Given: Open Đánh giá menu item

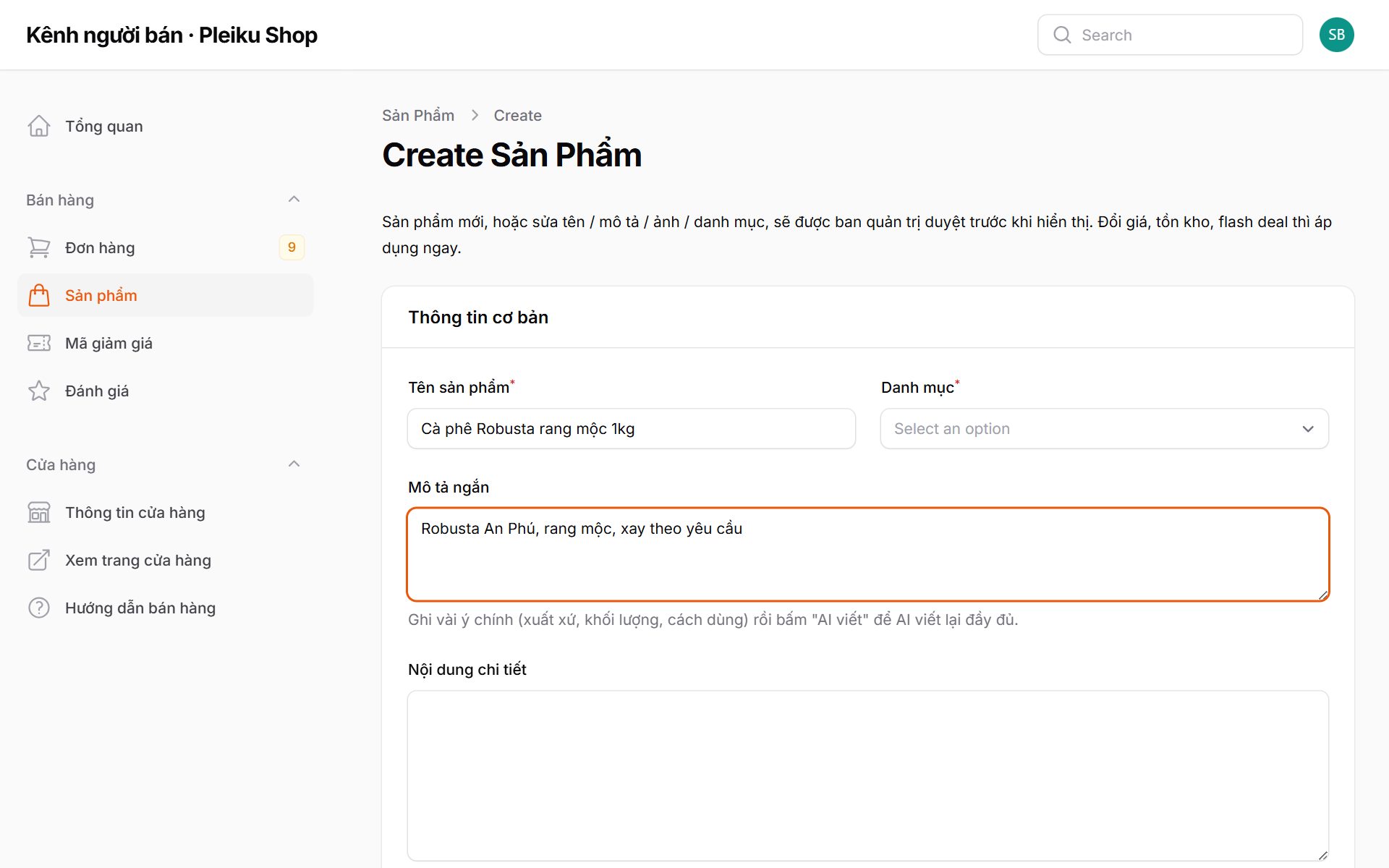Looking at the screenshot, I should click(165, 391).
